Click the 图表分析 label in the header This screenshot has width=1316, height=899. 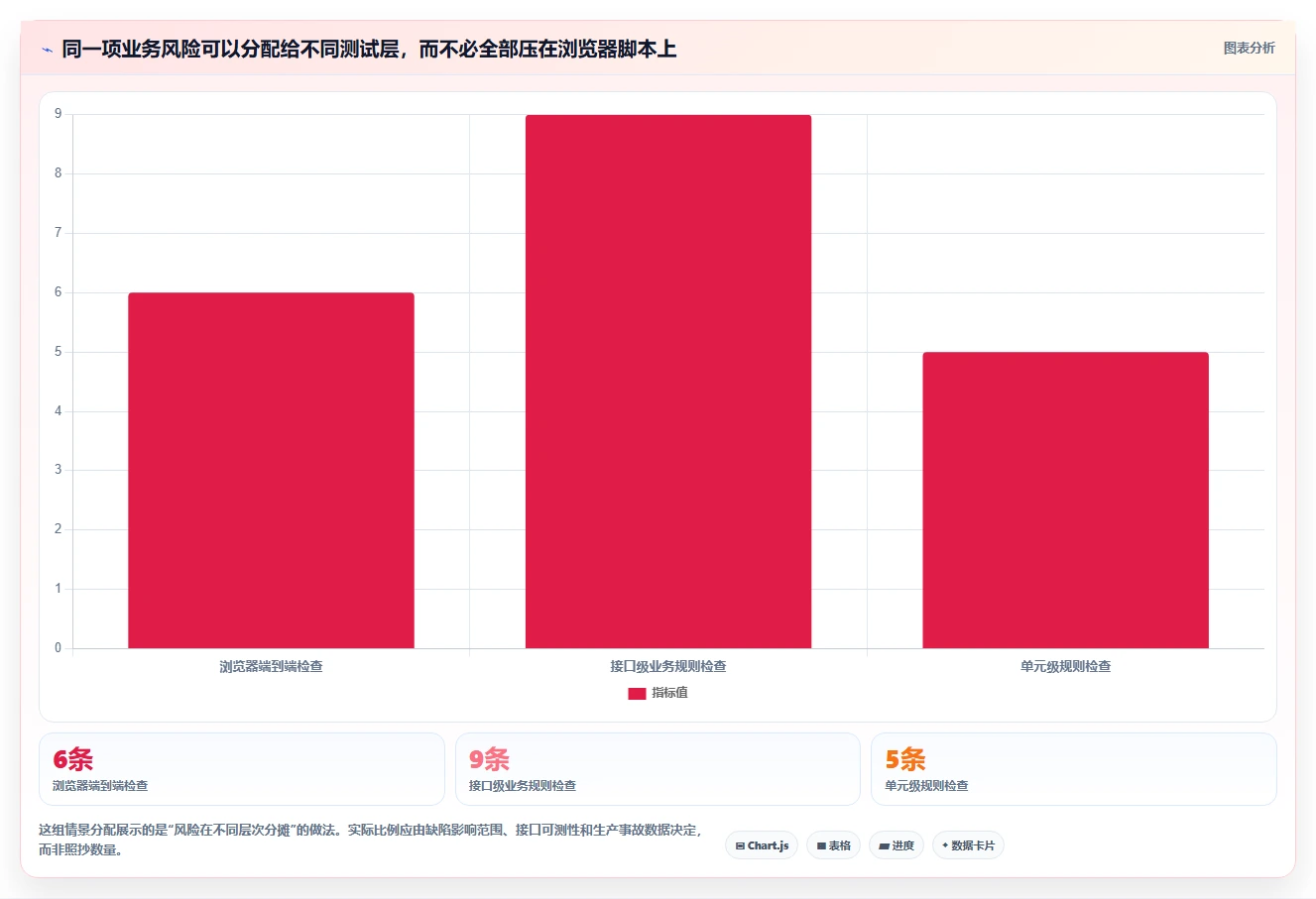[x=1249, y=48]
